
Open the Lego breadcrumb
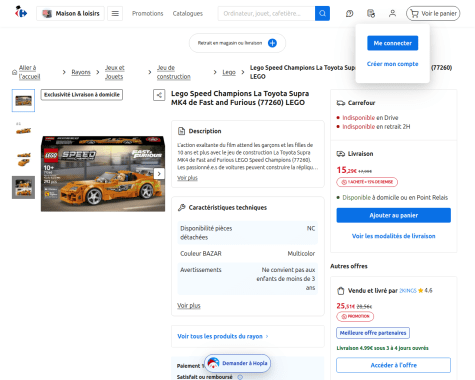point(229,72)
